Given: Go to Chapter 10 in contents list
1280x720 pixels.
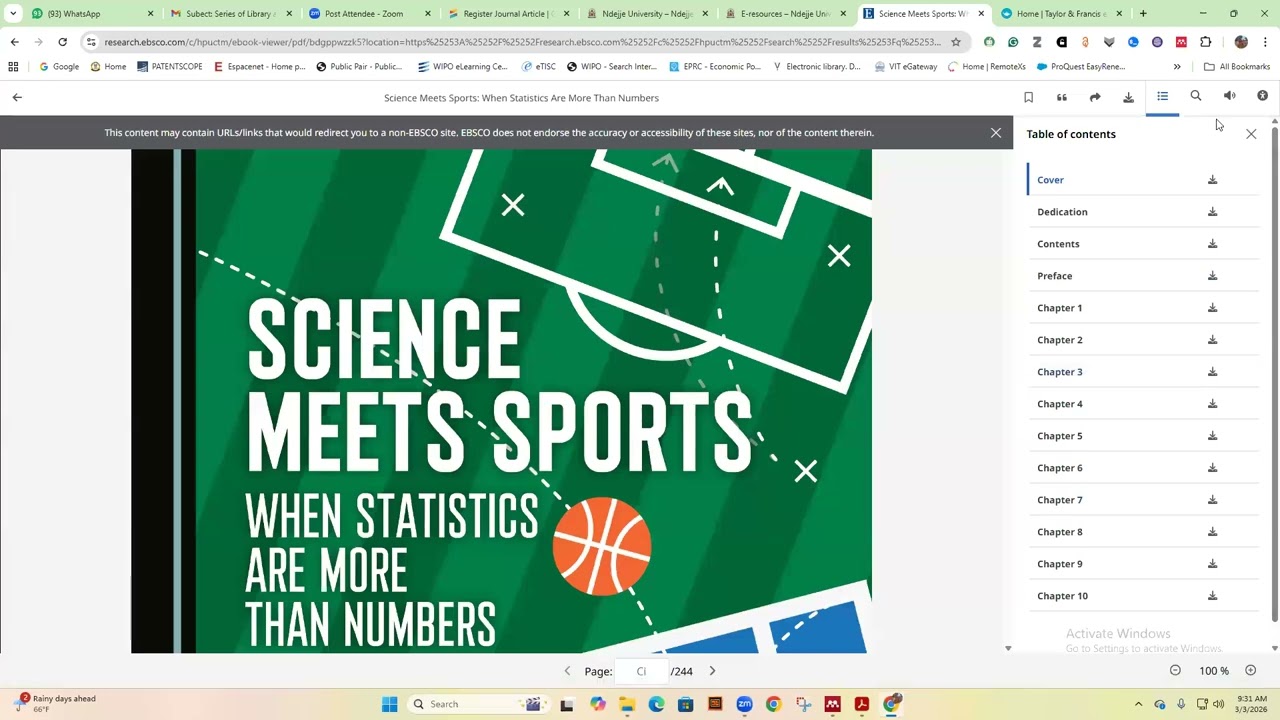Looking at the screenshot, I should tap(1062, 596).
